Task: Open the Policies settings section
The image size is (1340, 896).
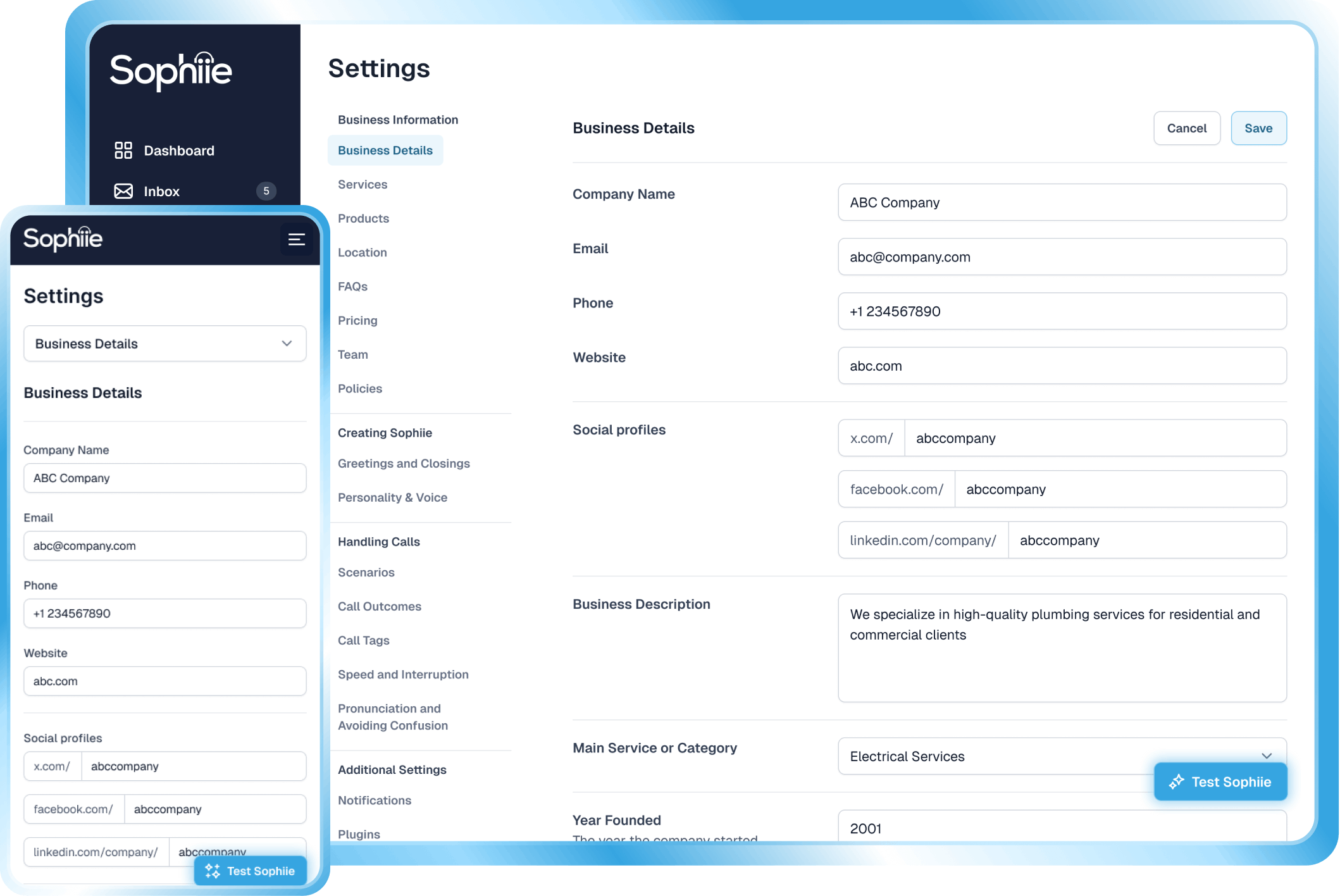Action: pos(360,389)
